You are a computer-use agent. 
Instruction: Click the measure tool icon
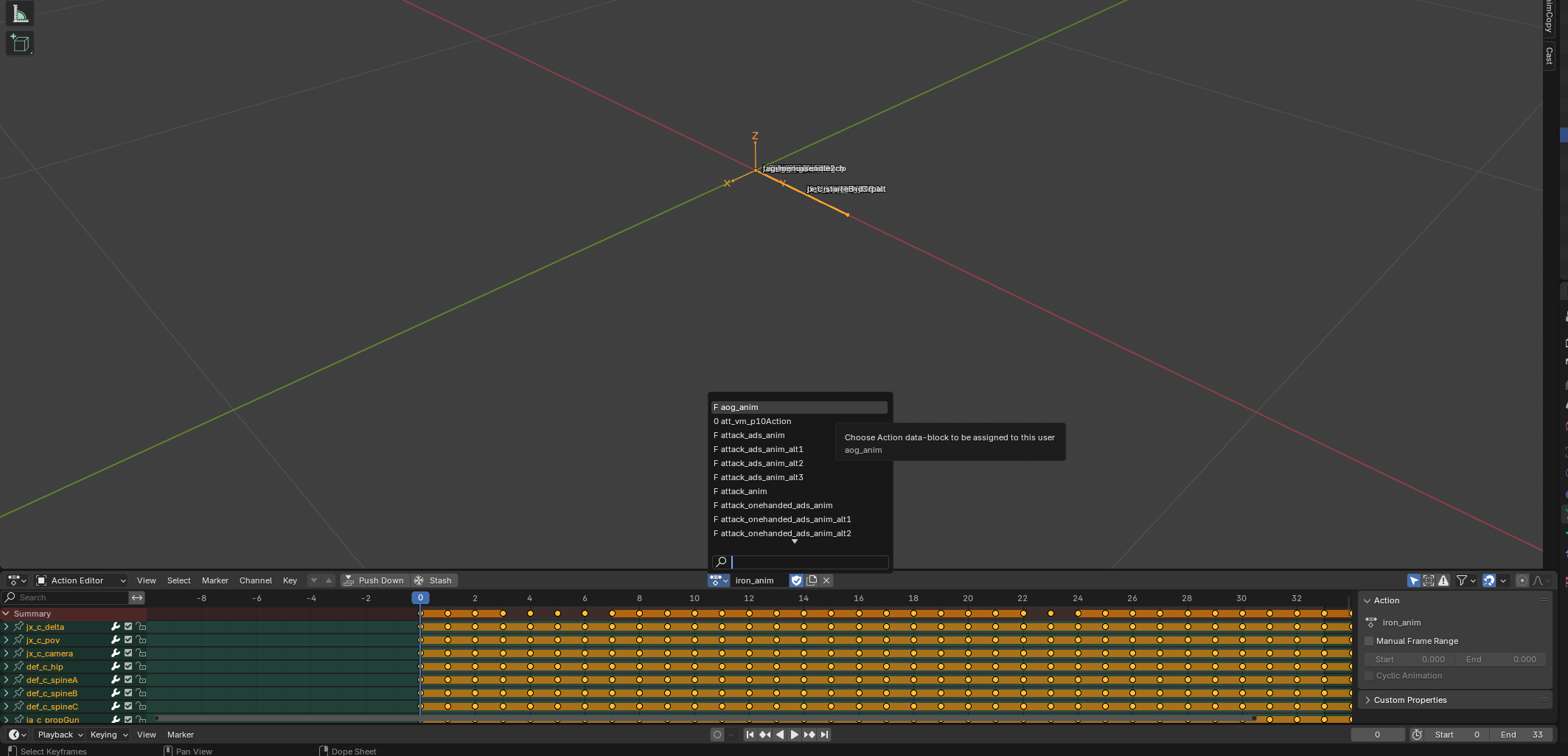(20, 14)
